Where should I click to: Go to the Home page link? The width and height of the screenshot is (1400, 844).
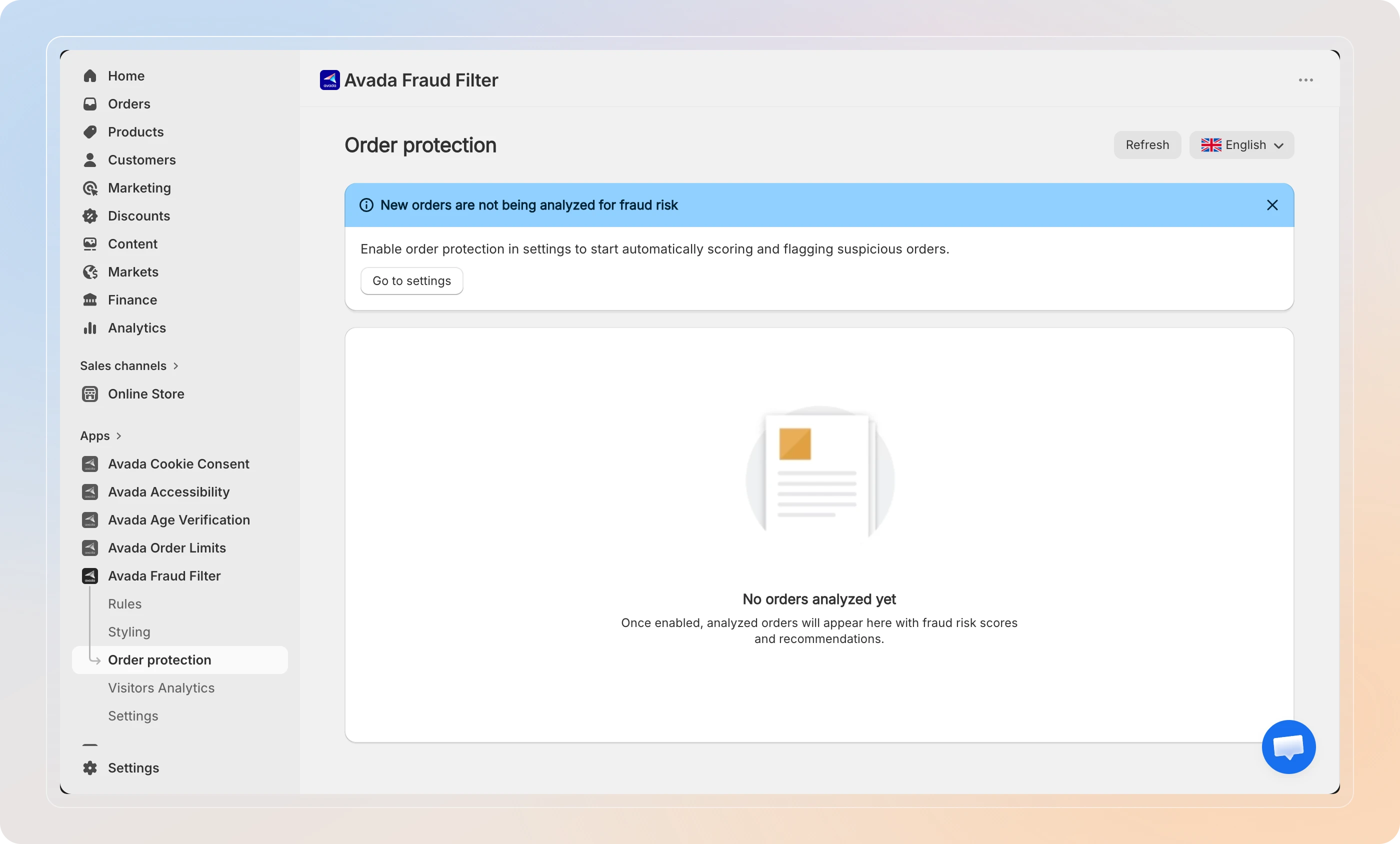(126, 75)
